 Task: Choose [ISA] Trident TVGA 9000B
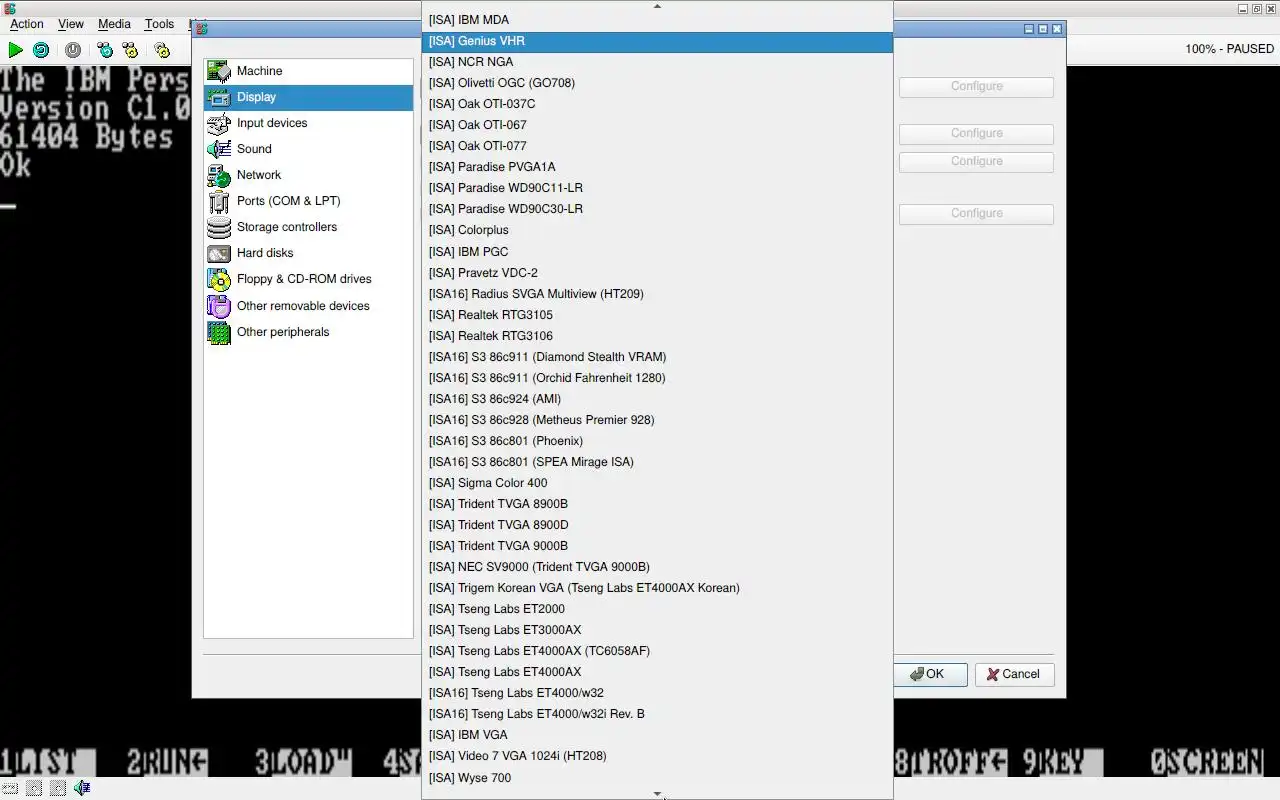(657, 546)
